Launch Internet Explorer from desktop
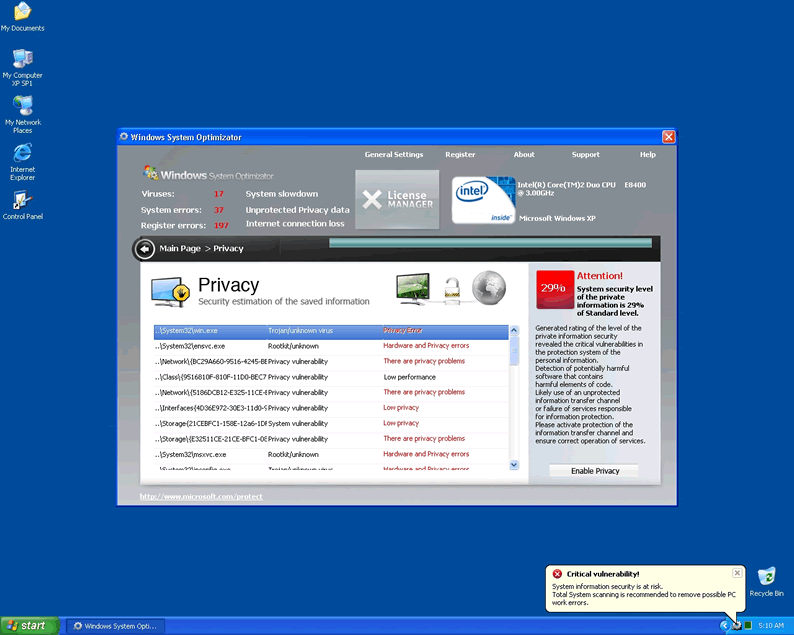This screenshot has width=794, height=635. click(x=22, y=156)
